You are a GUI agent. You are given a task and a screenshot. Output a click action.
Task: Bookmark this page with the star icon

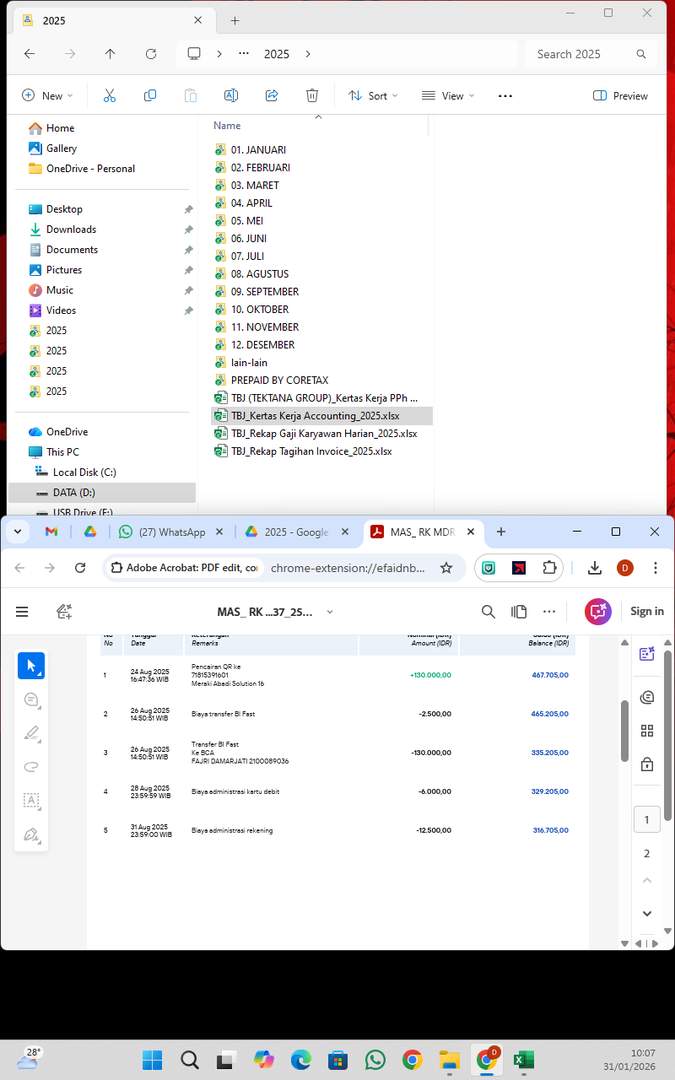coord(446,568)
